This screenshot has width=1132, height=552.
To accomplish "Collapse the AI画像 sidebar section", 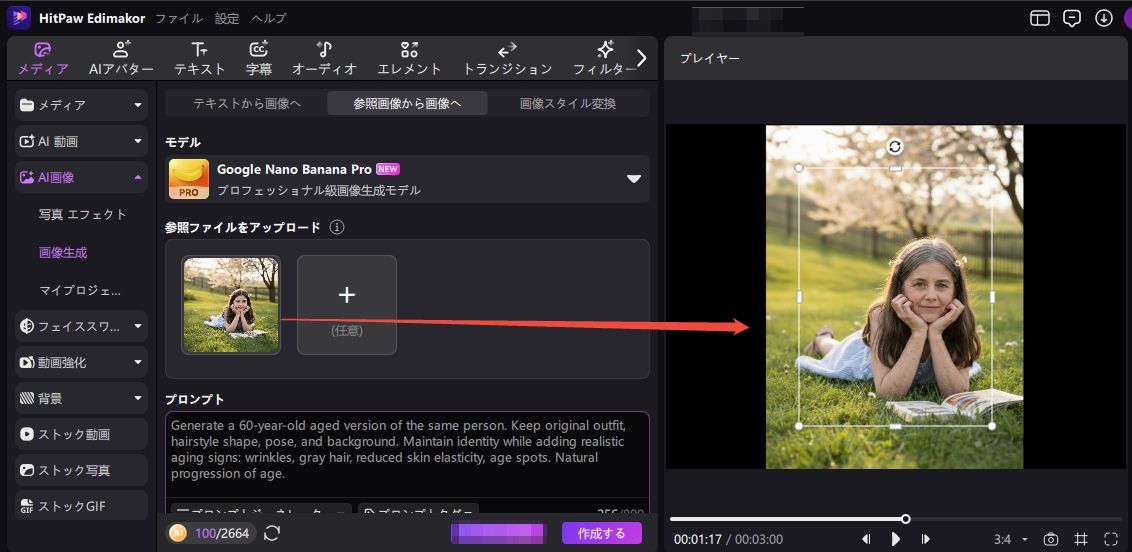I will [81, 178].
